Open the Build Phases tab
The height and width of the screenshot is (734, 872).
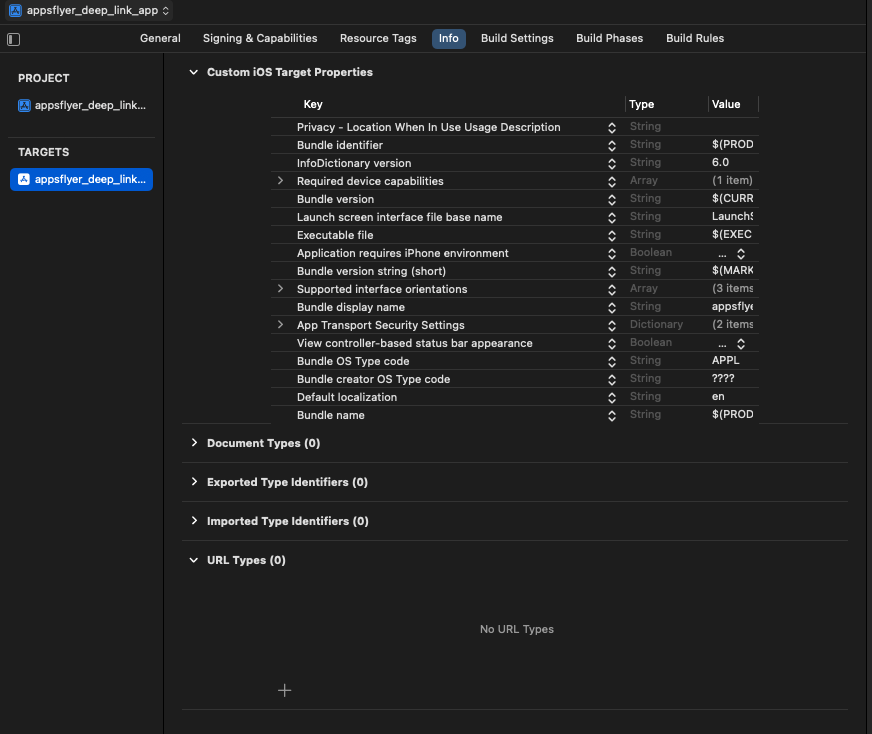point(610,38)
